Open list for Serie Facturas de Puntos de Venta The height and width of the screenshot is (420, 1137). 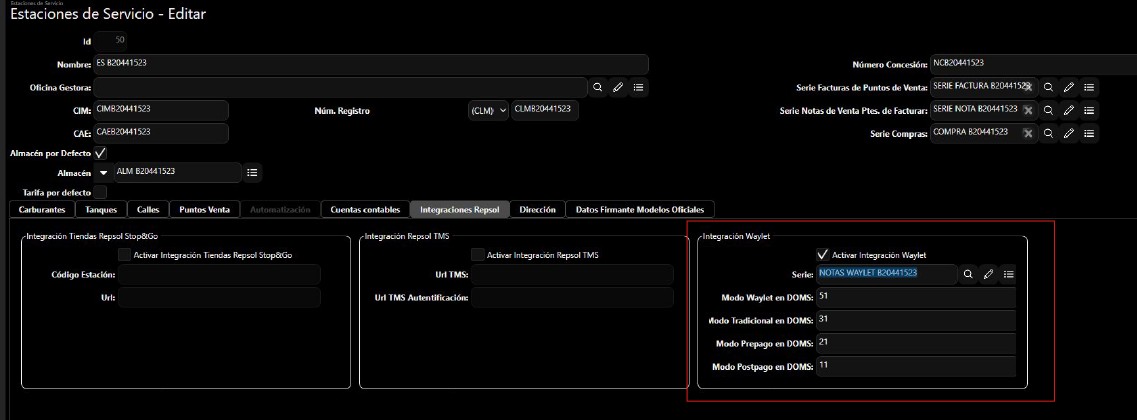[x=1089, y=87]
